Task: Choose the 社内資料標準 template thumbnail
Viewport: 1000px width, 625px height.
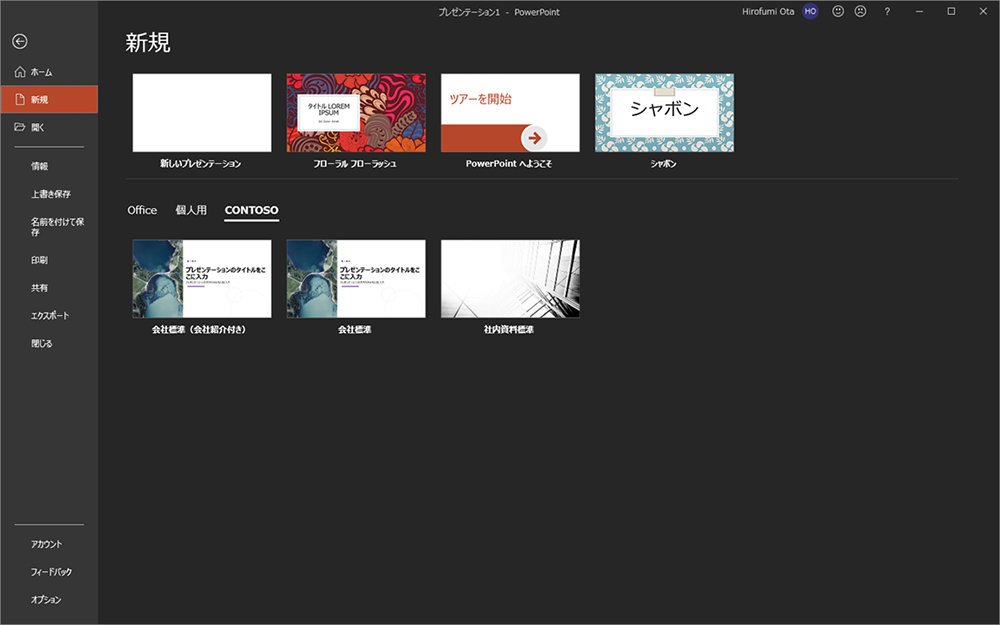Action: click(x=510, y=279)
